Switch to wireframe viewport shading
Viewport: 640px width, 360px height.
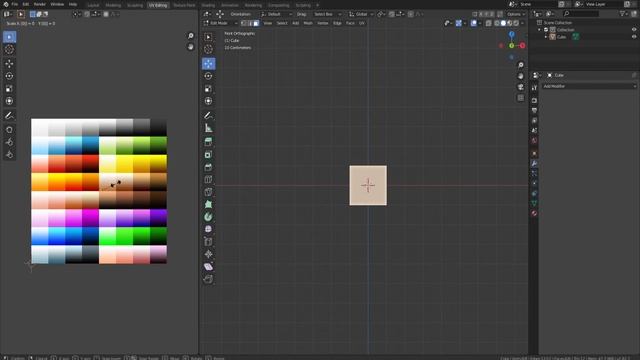[x=497, y=23]
